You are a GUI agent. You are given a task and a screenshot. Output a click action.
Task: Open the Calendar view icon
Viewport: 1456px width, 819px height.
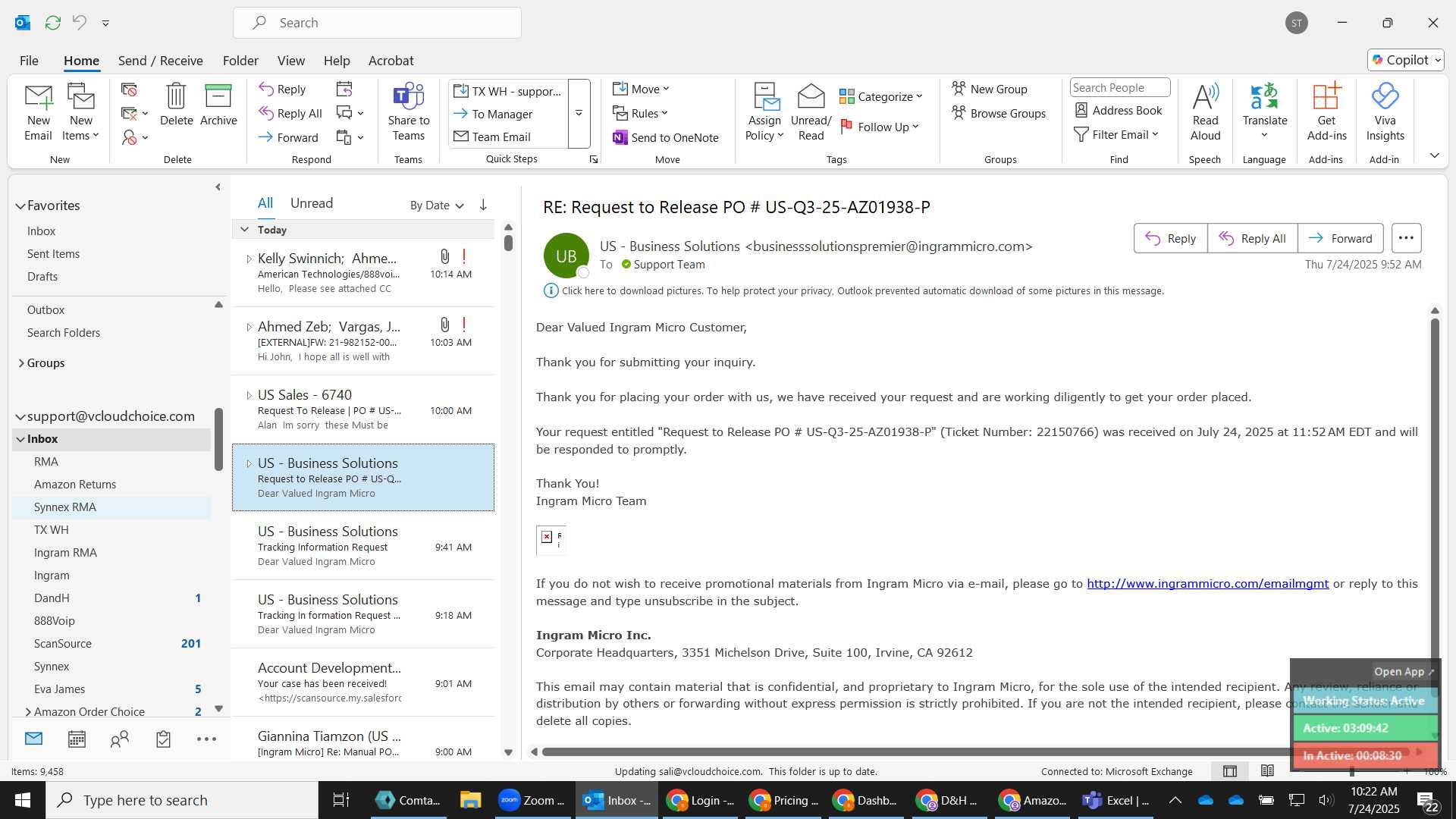click(77, 739)
